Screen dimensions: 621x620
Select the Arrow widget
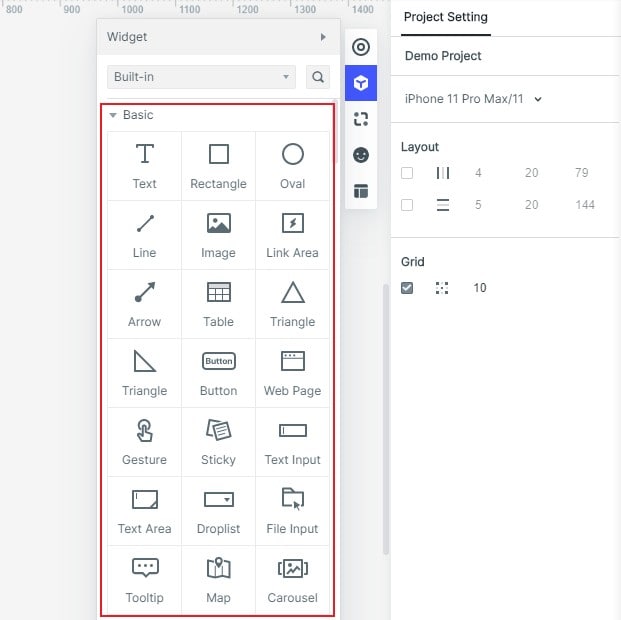coord(145,304)
